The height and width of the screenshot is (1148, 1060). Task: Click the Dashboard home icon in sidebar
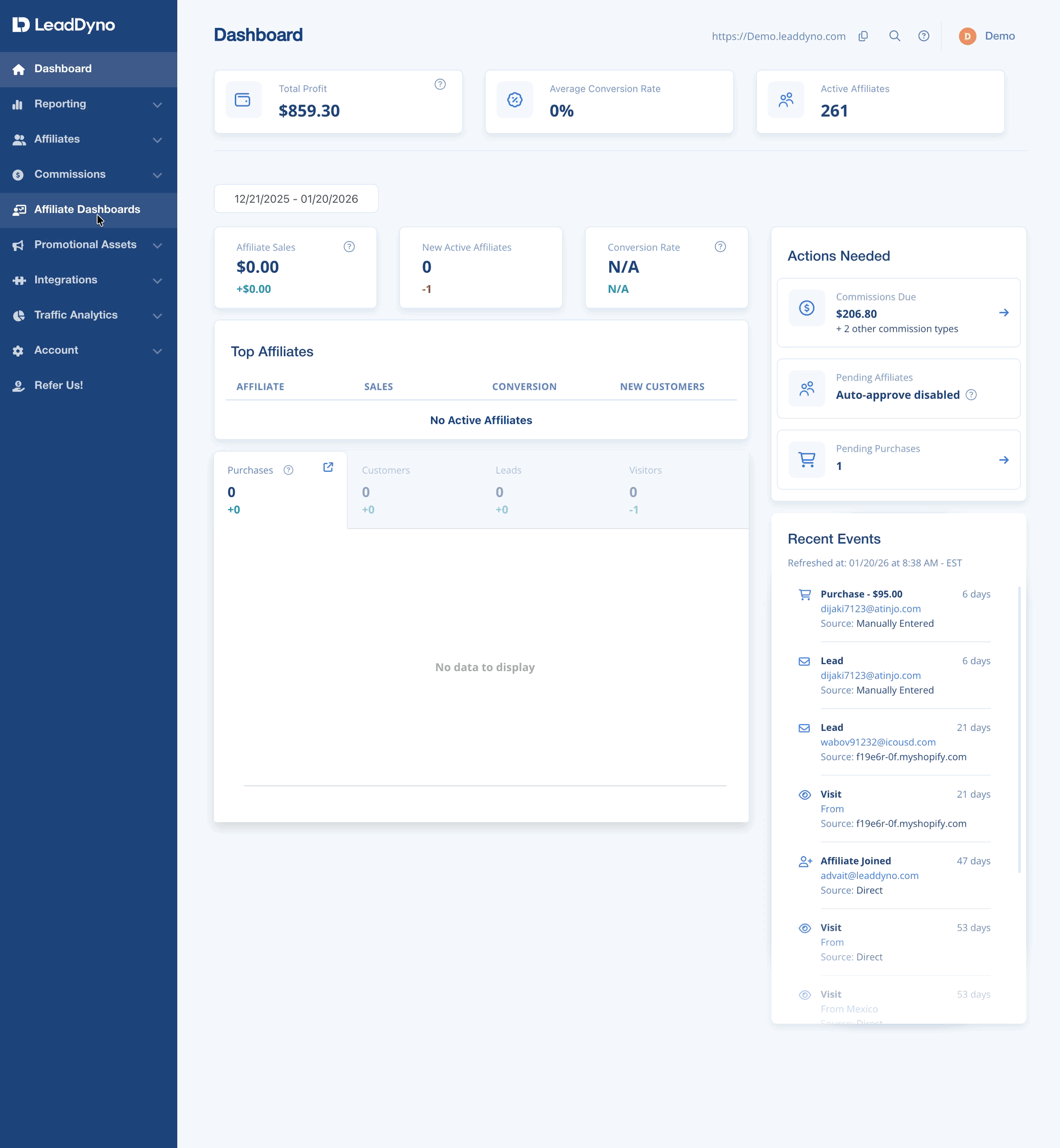tap(18, 69)
